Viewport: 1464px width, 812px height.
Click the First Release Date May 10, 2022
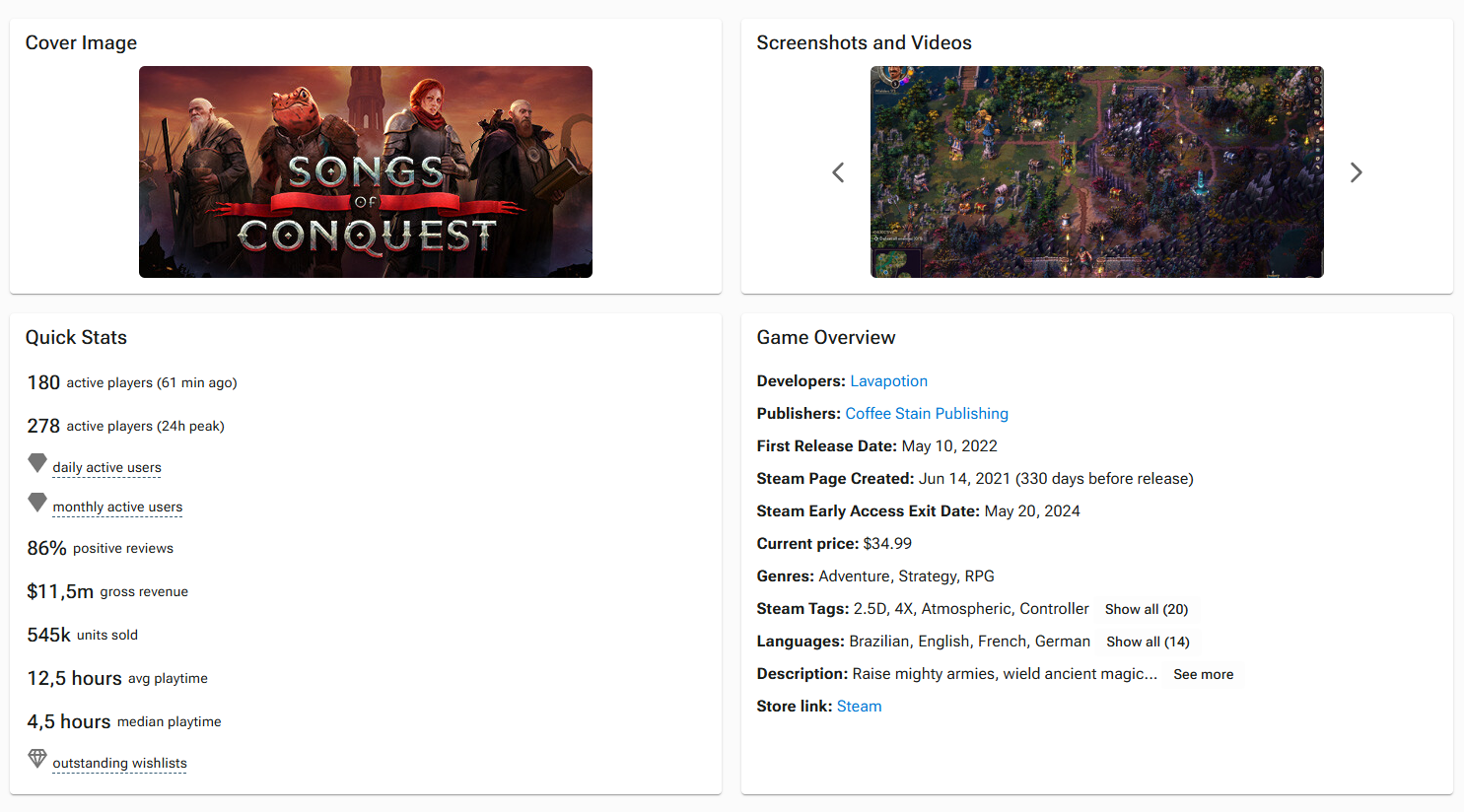pyautogui.click(x=877, y=446)
